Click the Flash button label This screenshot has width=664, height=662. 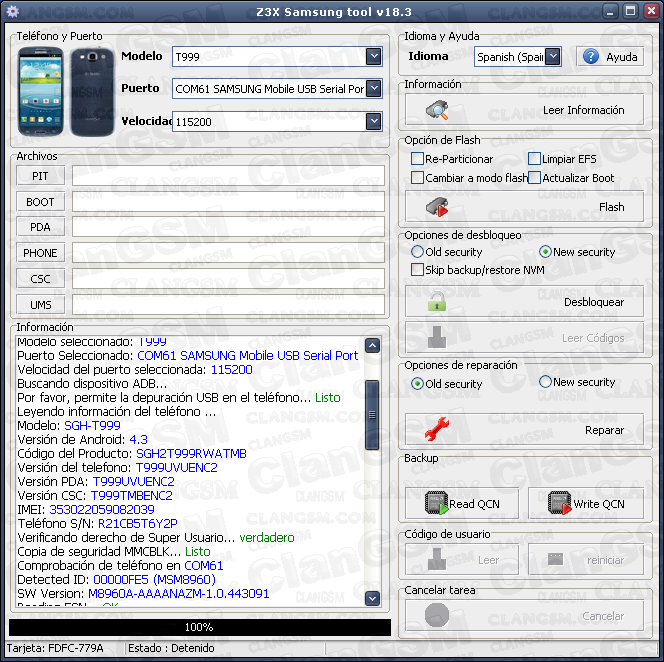coord(611,207)
